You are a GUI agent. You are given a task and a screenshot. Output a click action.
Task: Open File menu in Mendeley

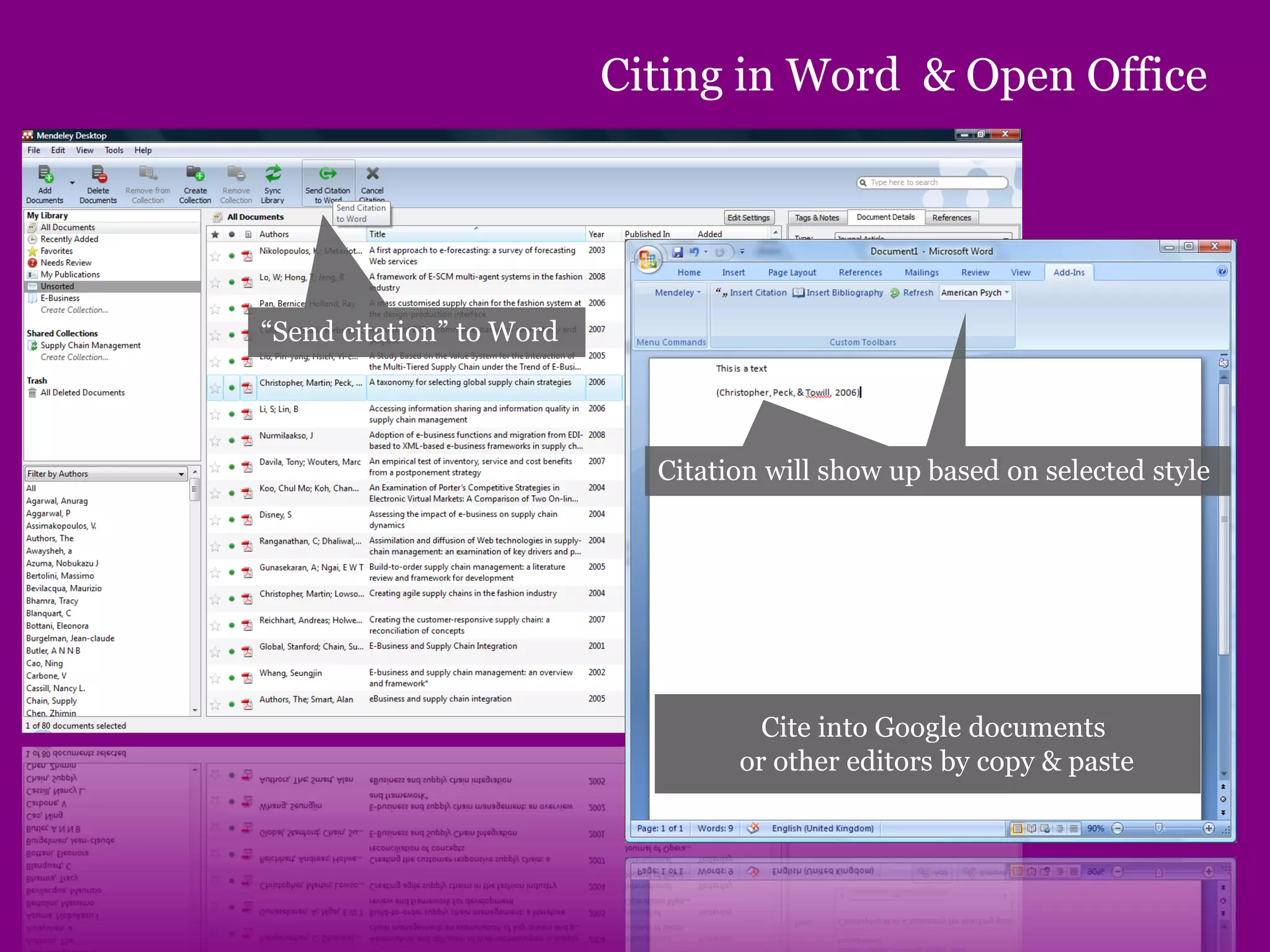coord(33,150)
